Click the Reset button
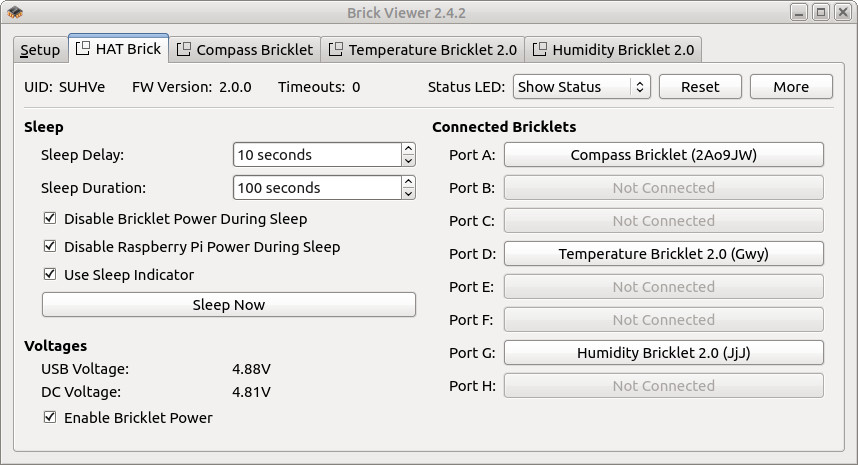Viewport: 858px width, 465px height. tap(700, 87)
